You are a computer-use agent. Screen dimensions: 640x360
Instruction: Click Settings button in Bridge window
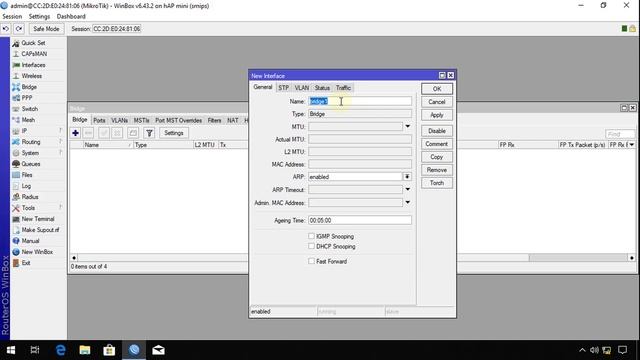(174, 133)
